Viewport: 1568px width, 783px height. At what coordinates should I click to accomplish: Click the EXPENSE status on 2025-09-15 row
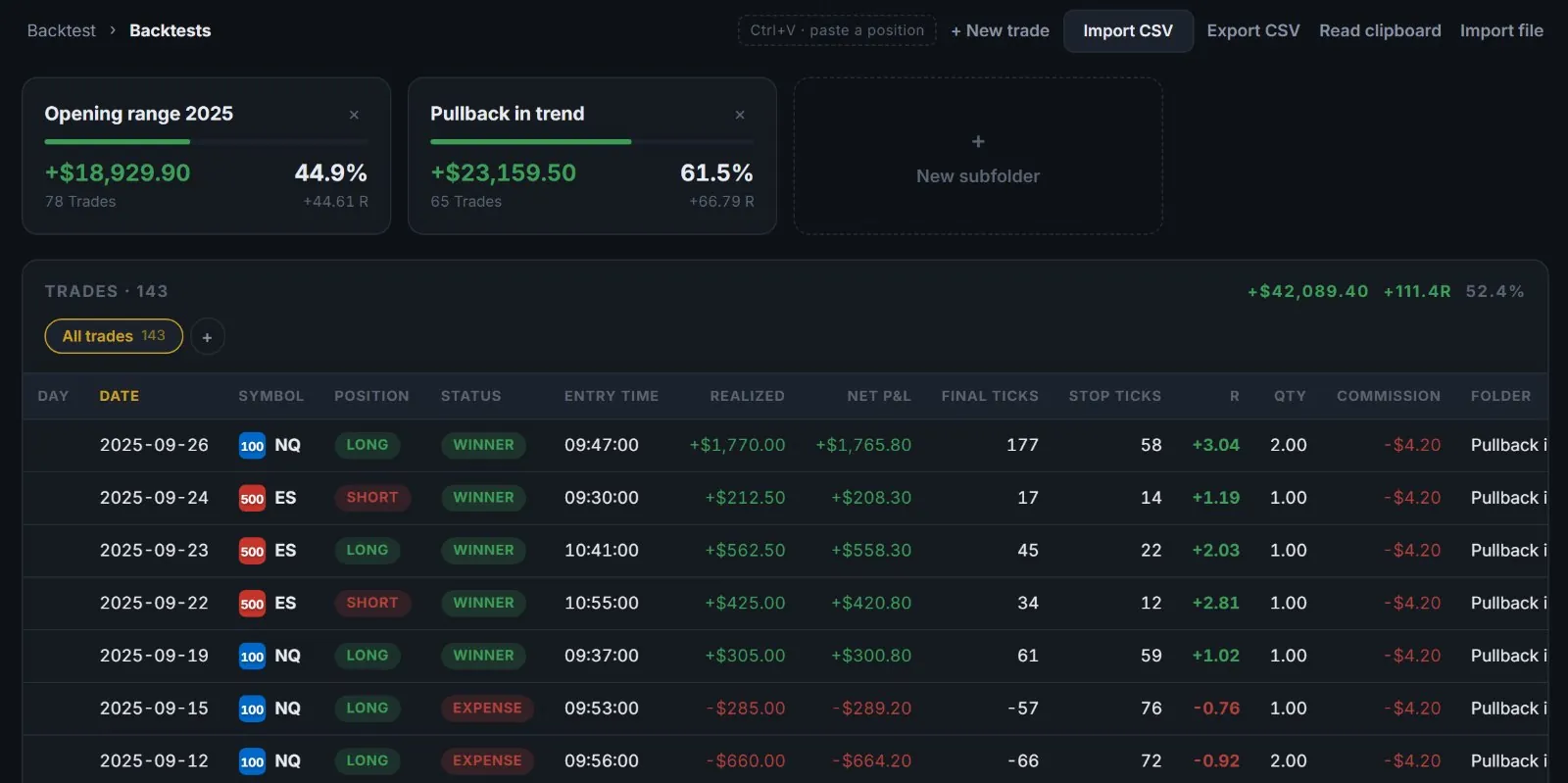tap(487, 709)
